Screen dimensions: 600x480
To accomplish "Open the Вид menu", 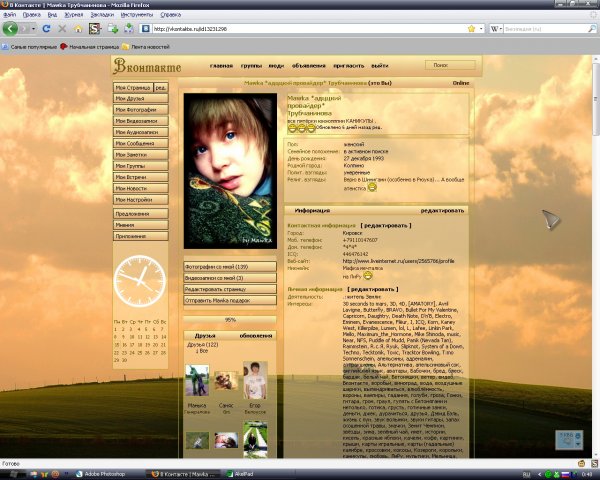I will [x=52, y=15].
